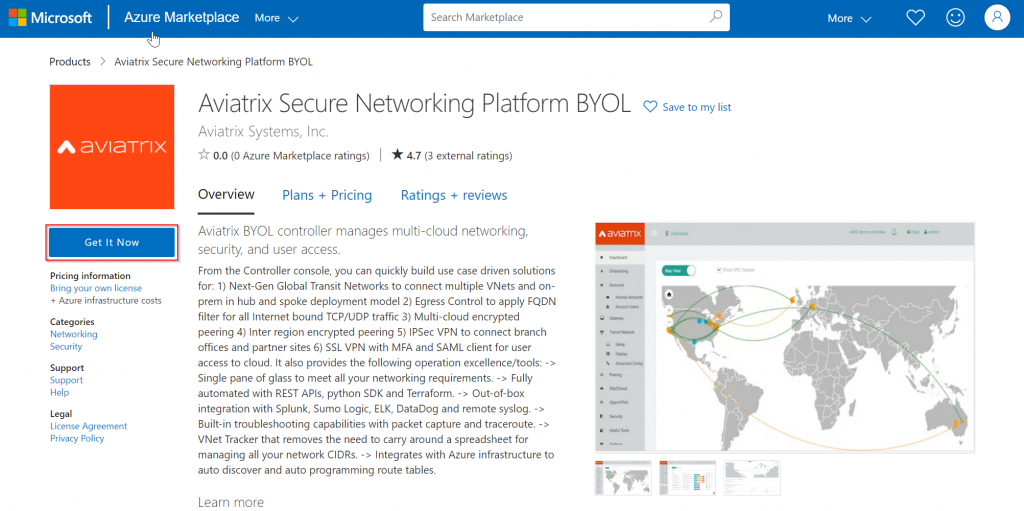Click Aviatrix Systems, Inc. publisher name

click(x=263, y=131)
